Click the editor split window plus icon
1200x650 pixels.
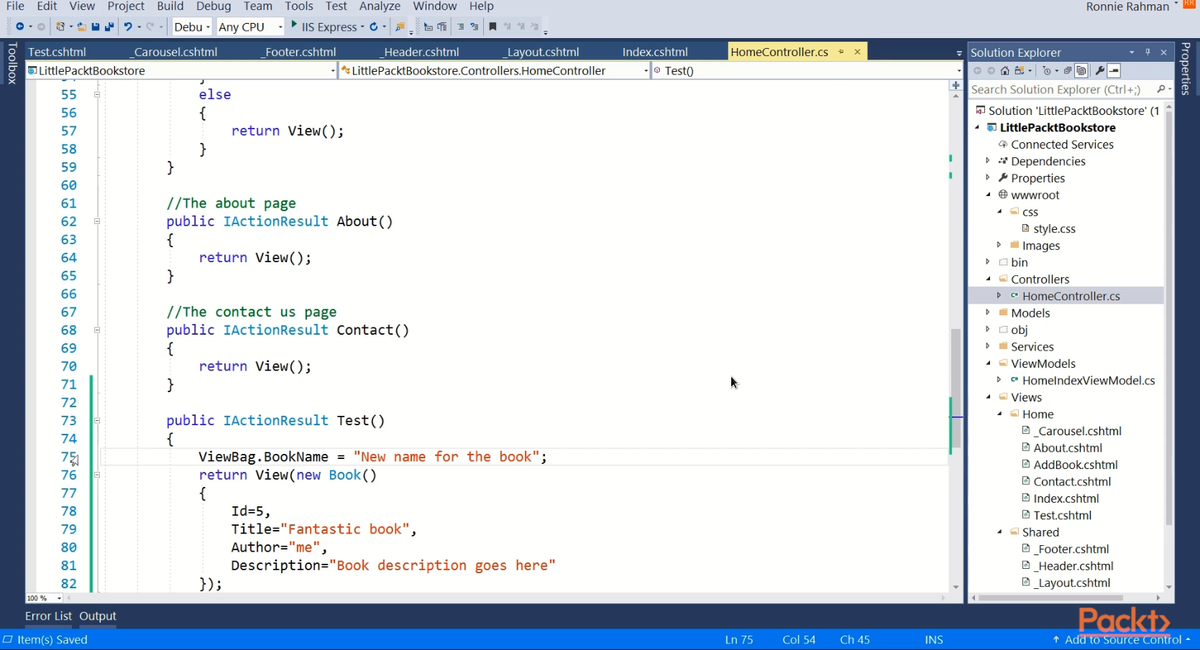tap(956, 86)
